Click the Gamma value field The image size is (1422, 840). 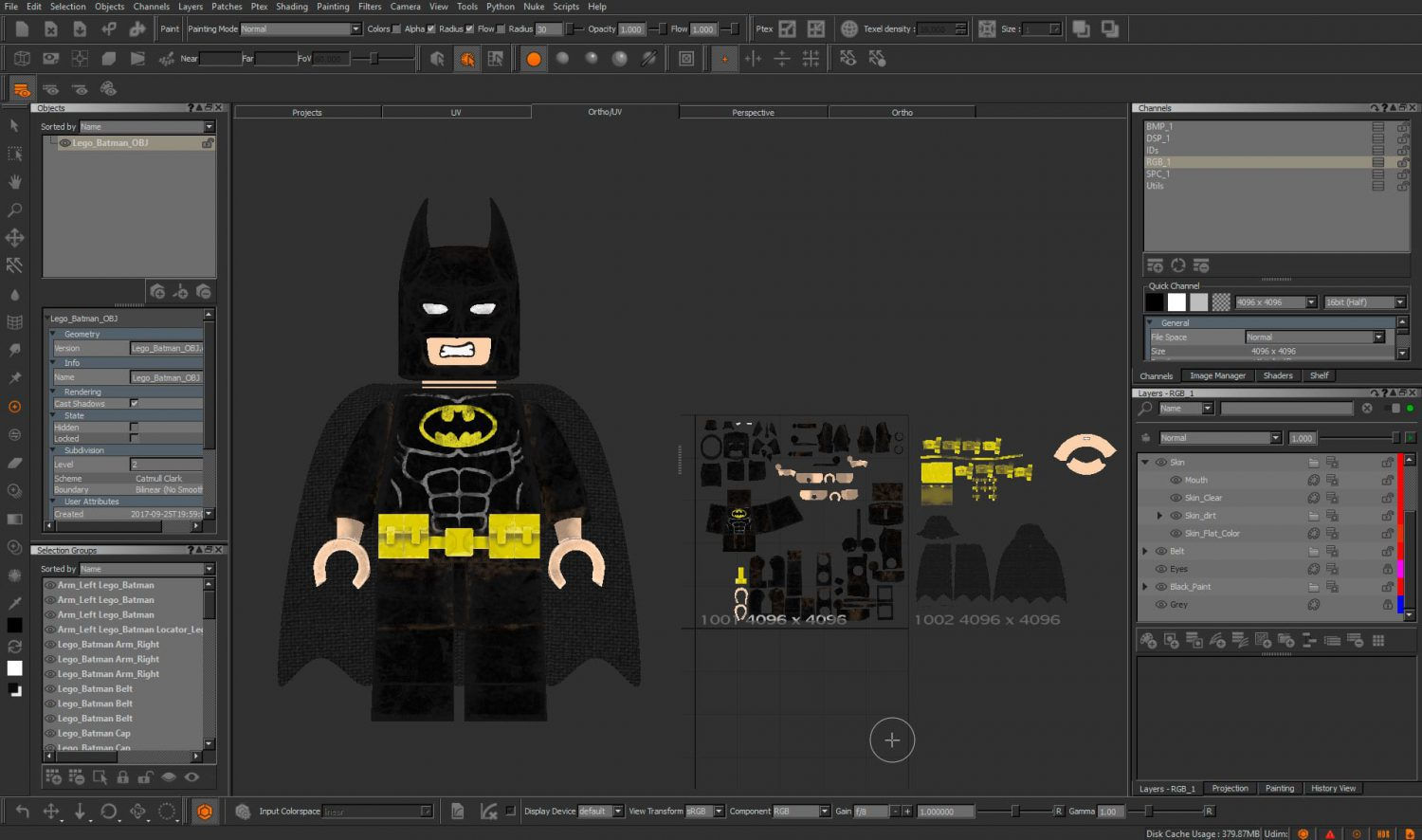click(x=1111, y=812)
